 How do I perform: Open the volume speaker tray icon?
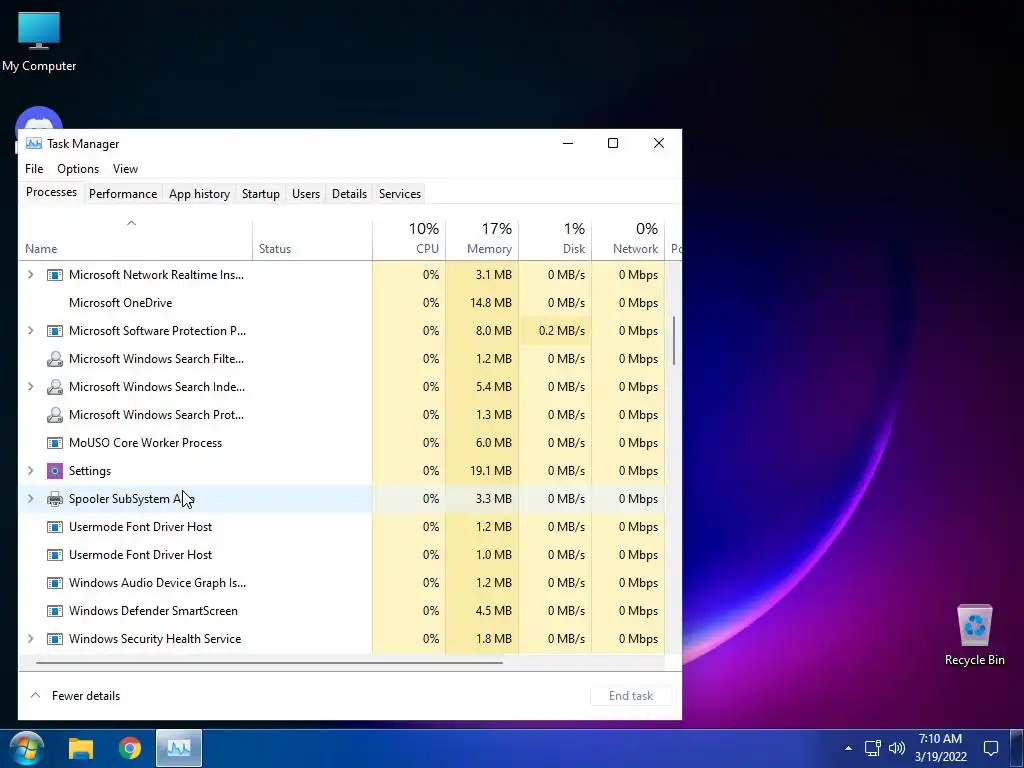pyautogui.click(x=897, y=748)
